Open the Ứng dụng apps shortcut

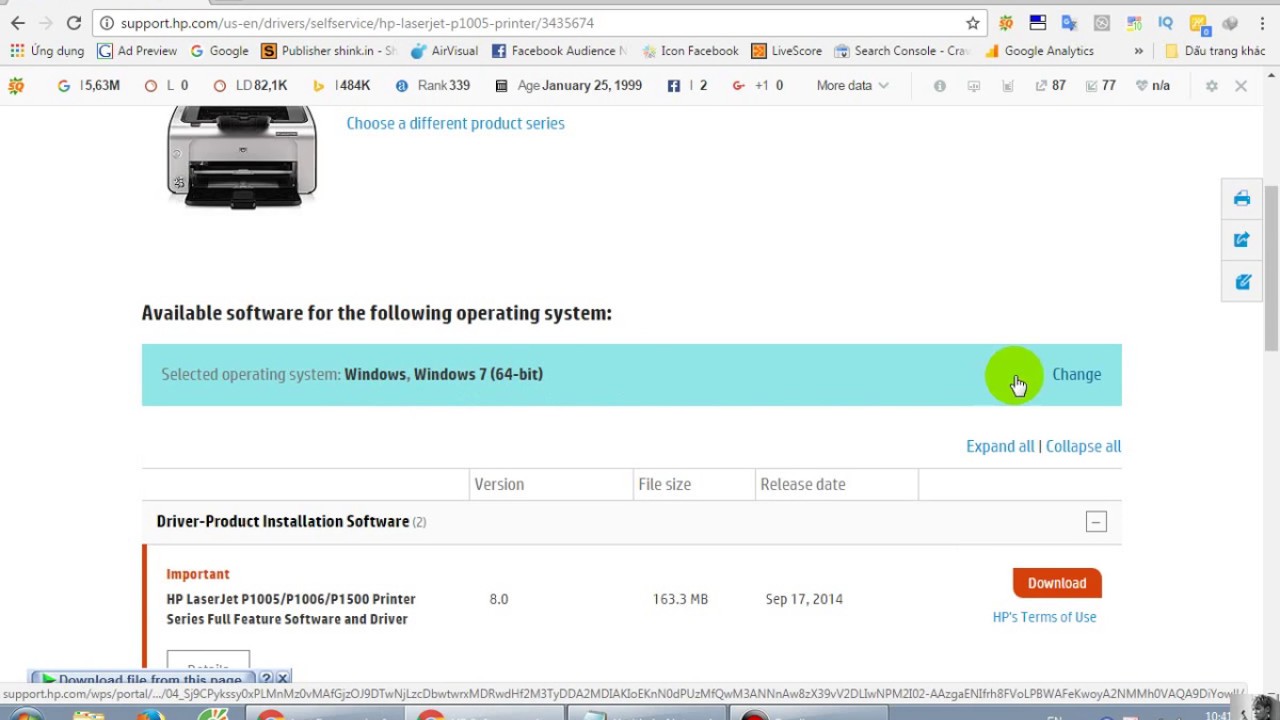47,51
